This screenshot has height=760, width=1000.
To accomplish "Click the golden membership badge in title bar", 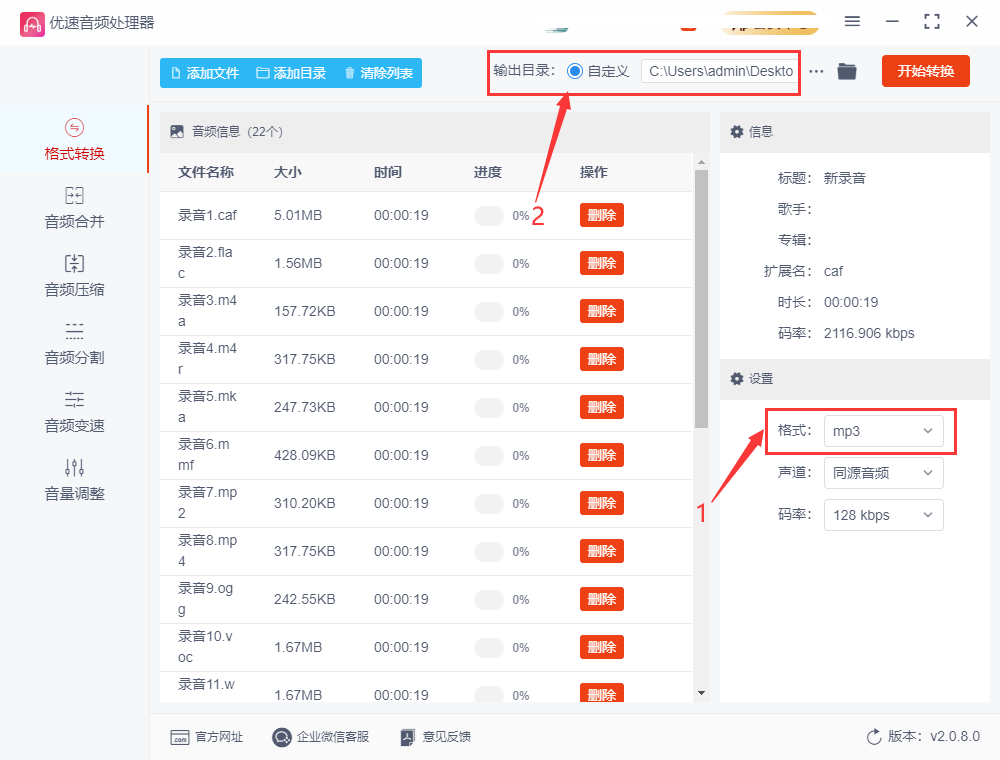I will coord(770,23).
